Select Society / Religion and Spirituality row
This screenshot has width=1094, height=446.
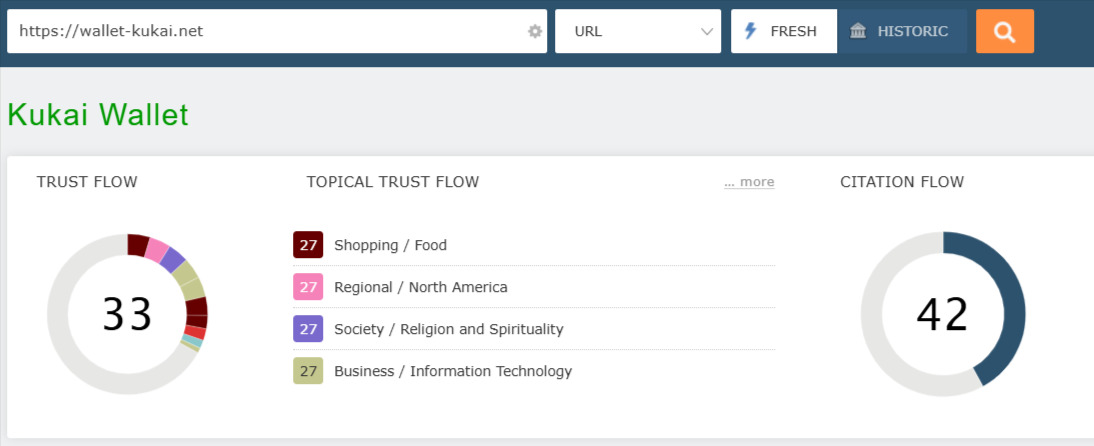click(448, 329)
